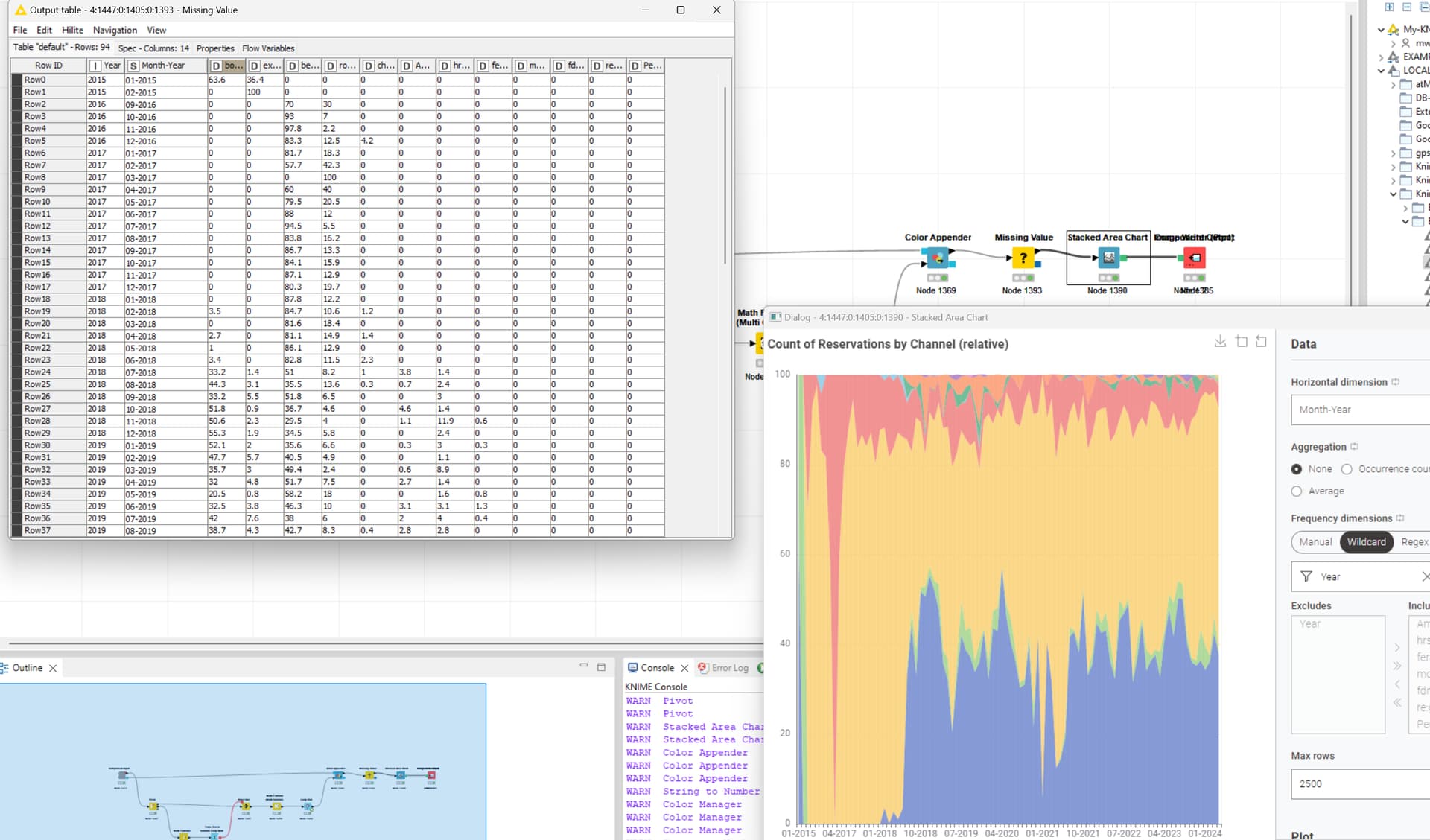Switch to the Spec - Columns: 14 tab

[153, 48]
